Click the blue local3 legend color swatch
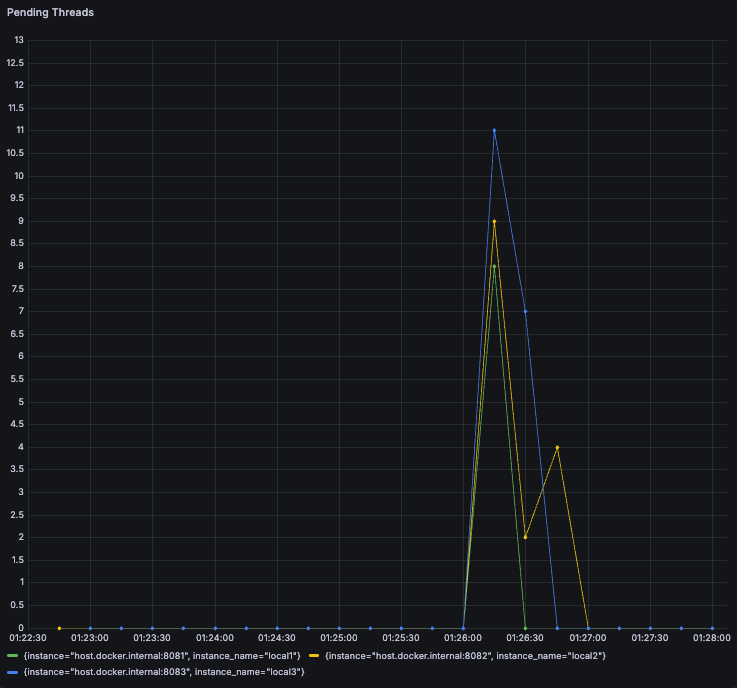Screen dimensions: 737x688 click(x=13, y=672)
